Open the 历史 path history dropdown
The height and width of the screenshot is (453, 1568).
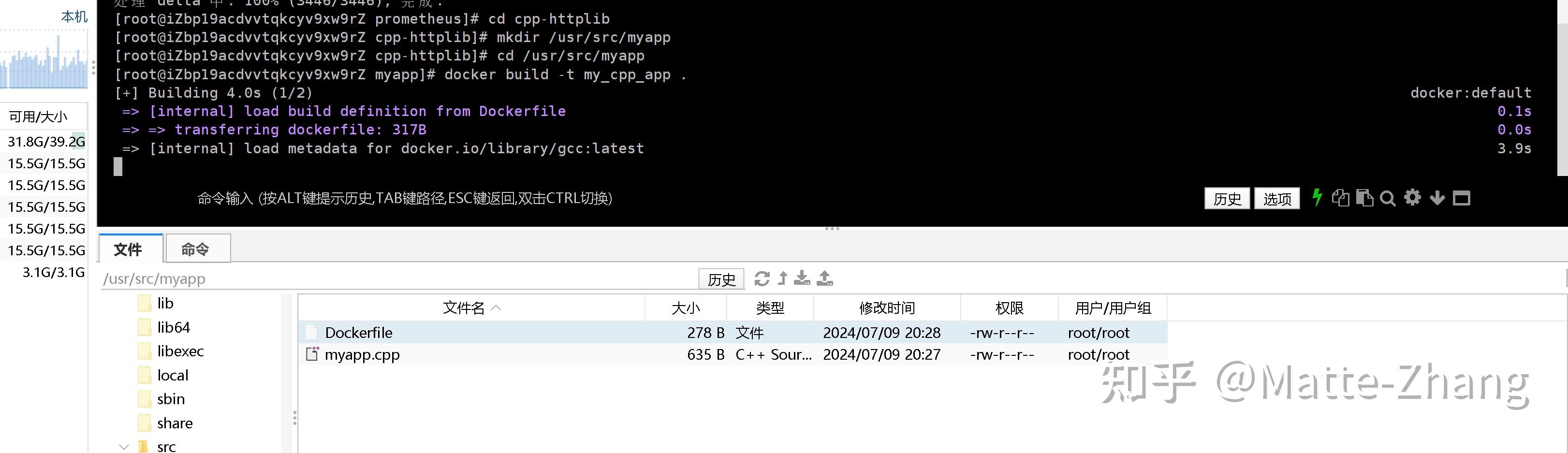pyautogui.click(x=721, y=279)
